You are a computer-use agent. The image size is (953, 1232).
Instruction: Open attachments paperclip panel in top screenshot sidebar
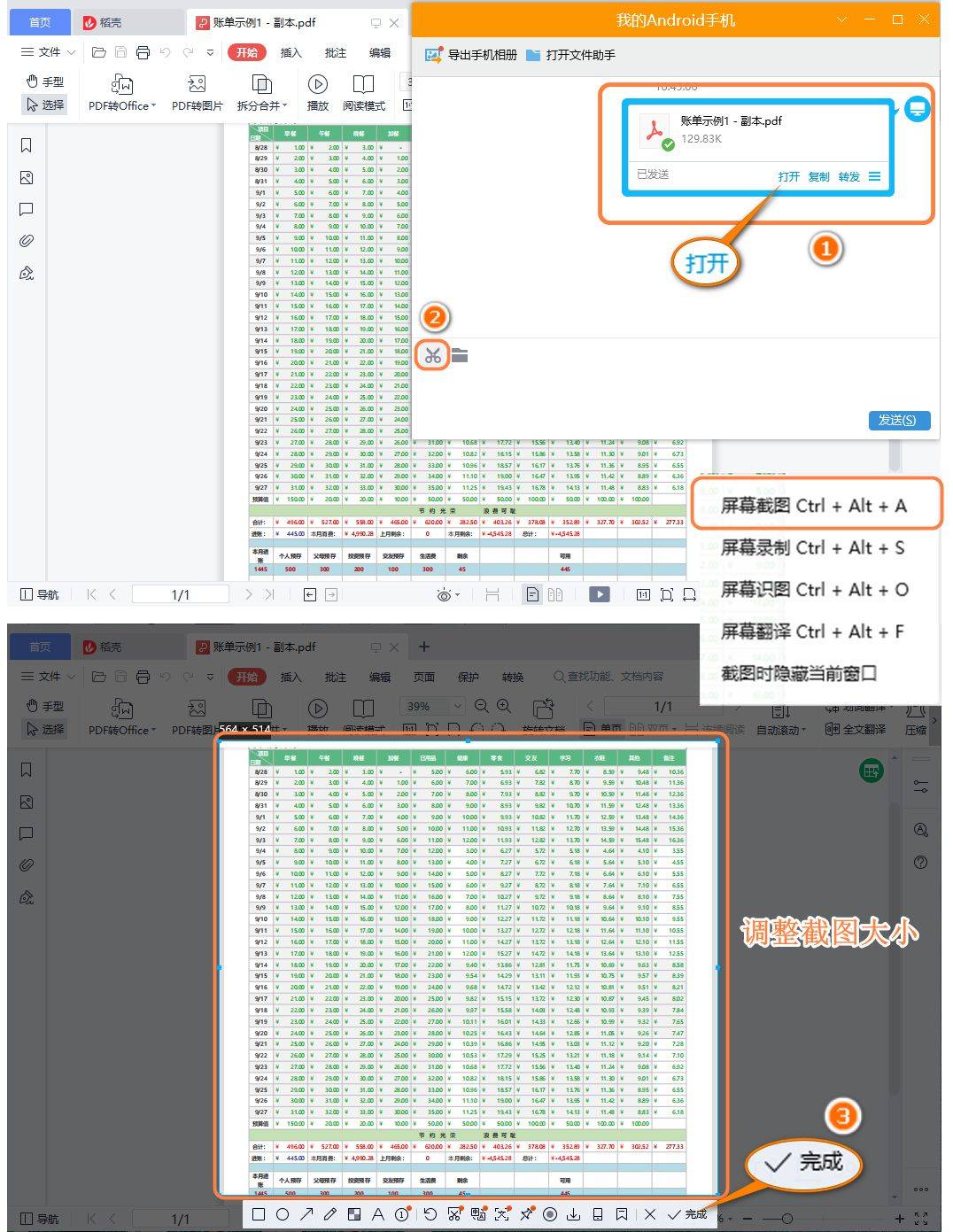(x=27, y=241)
